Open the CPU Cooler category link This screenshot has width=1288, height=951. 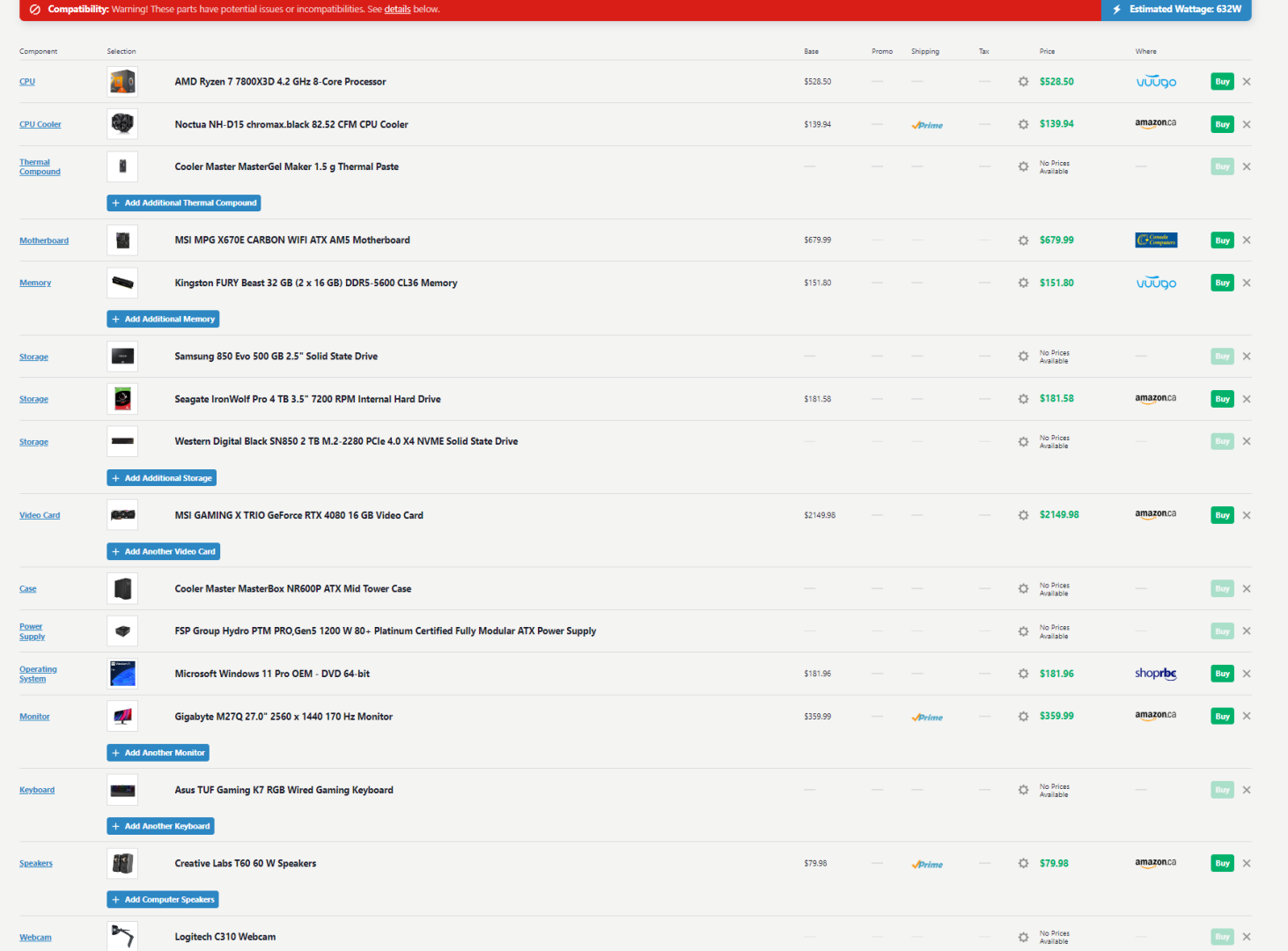coord(40,124)
